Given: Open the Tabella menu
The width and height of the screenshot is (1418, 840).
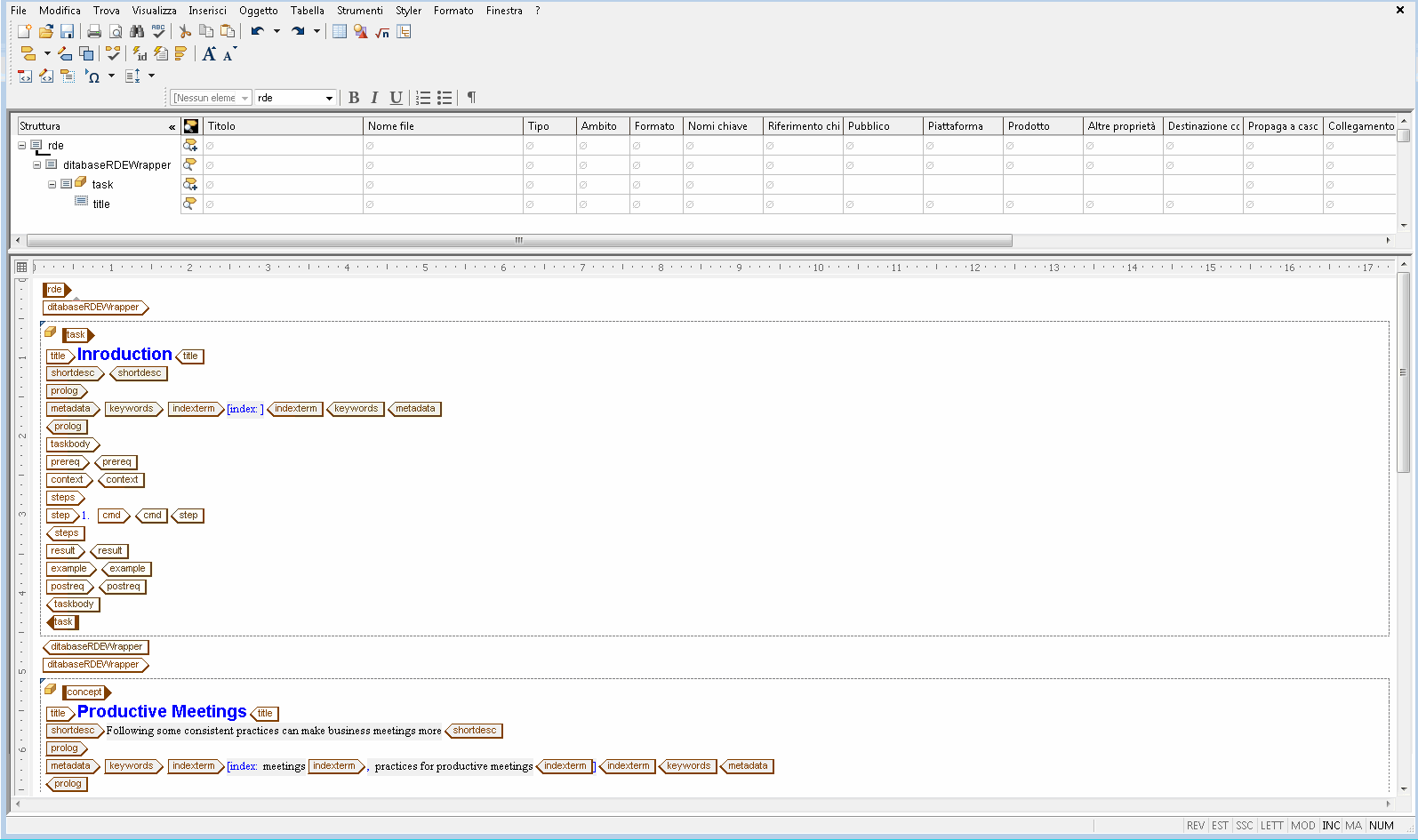Looking at the screenshot, I should 307,11.
